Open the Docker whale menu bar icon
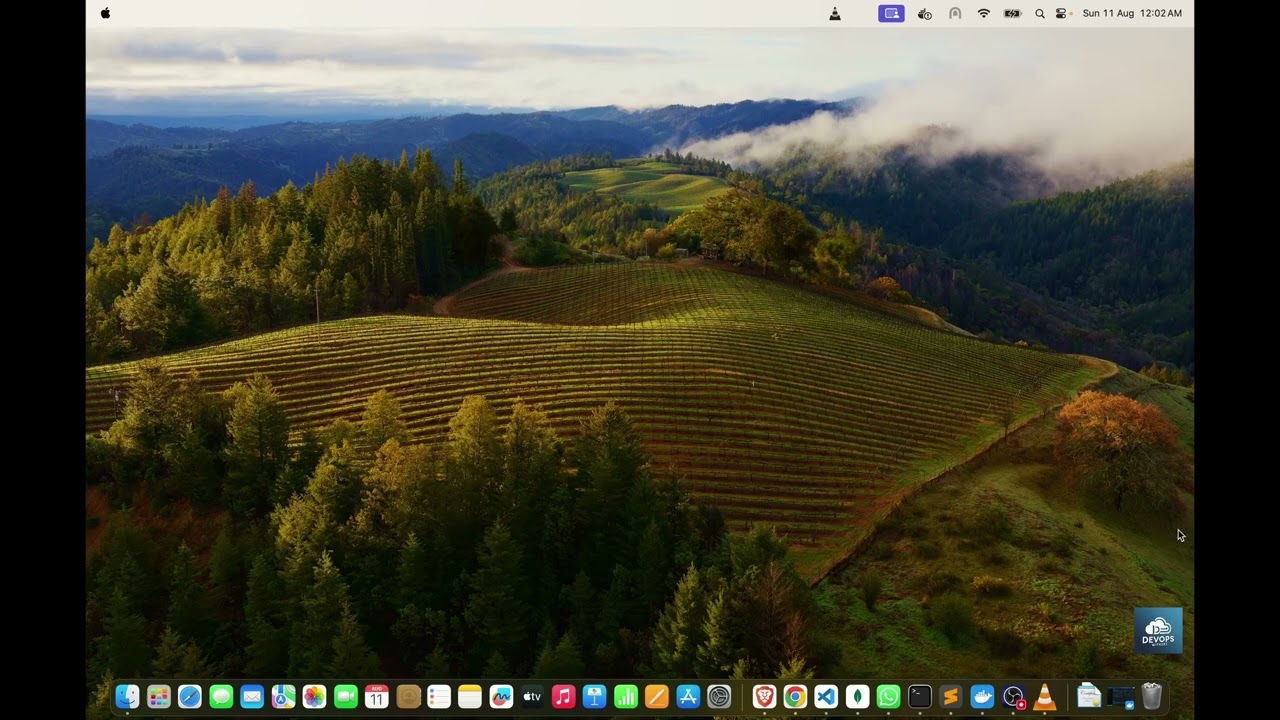The image size is (1280, 720). tap(925, 13)
